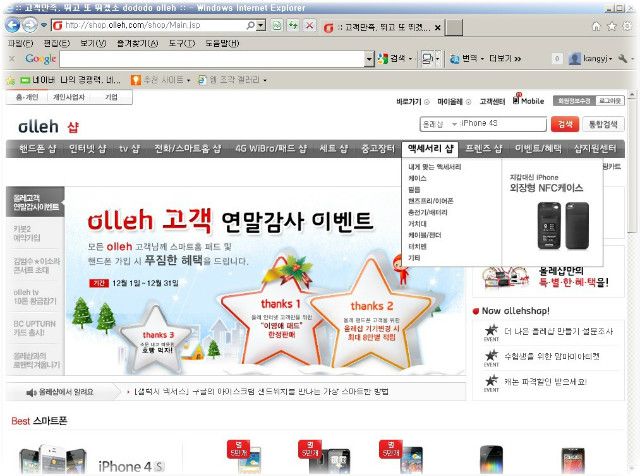Click the 통합검색 button
Screen dimensions: 640x476
coord(603,124)
